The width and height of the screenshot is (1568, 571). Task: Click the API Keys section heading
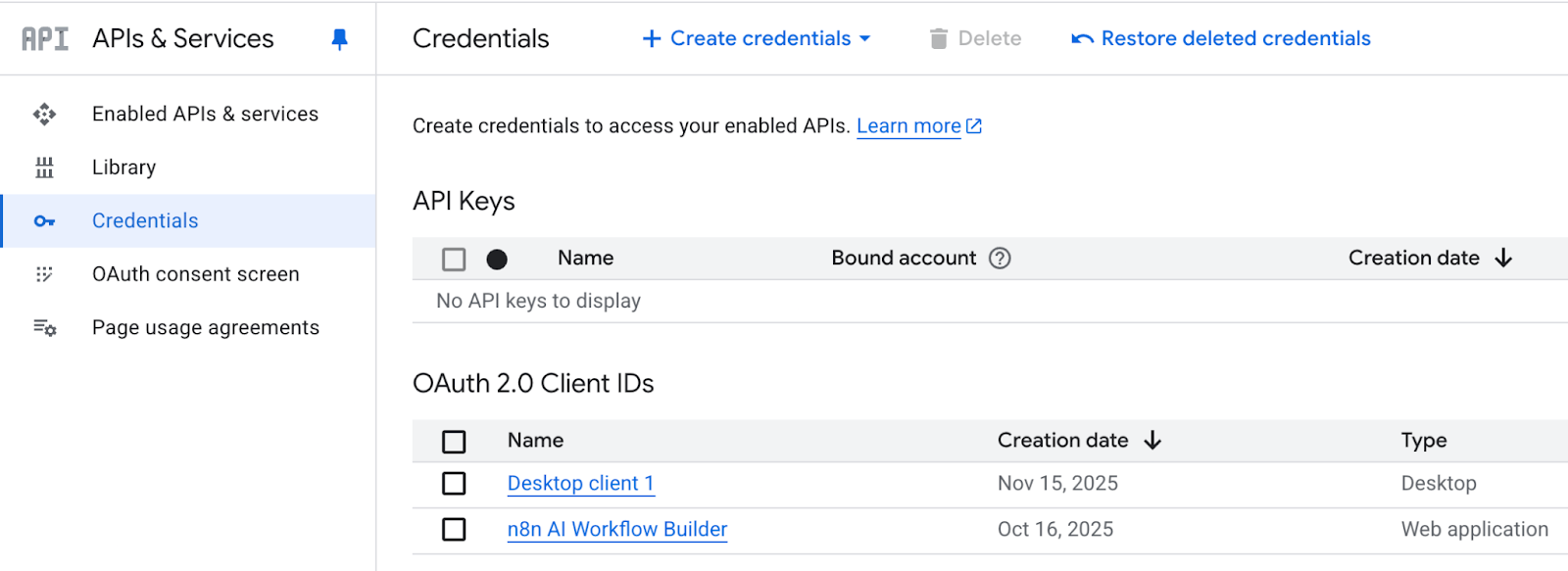pos(464,201)
